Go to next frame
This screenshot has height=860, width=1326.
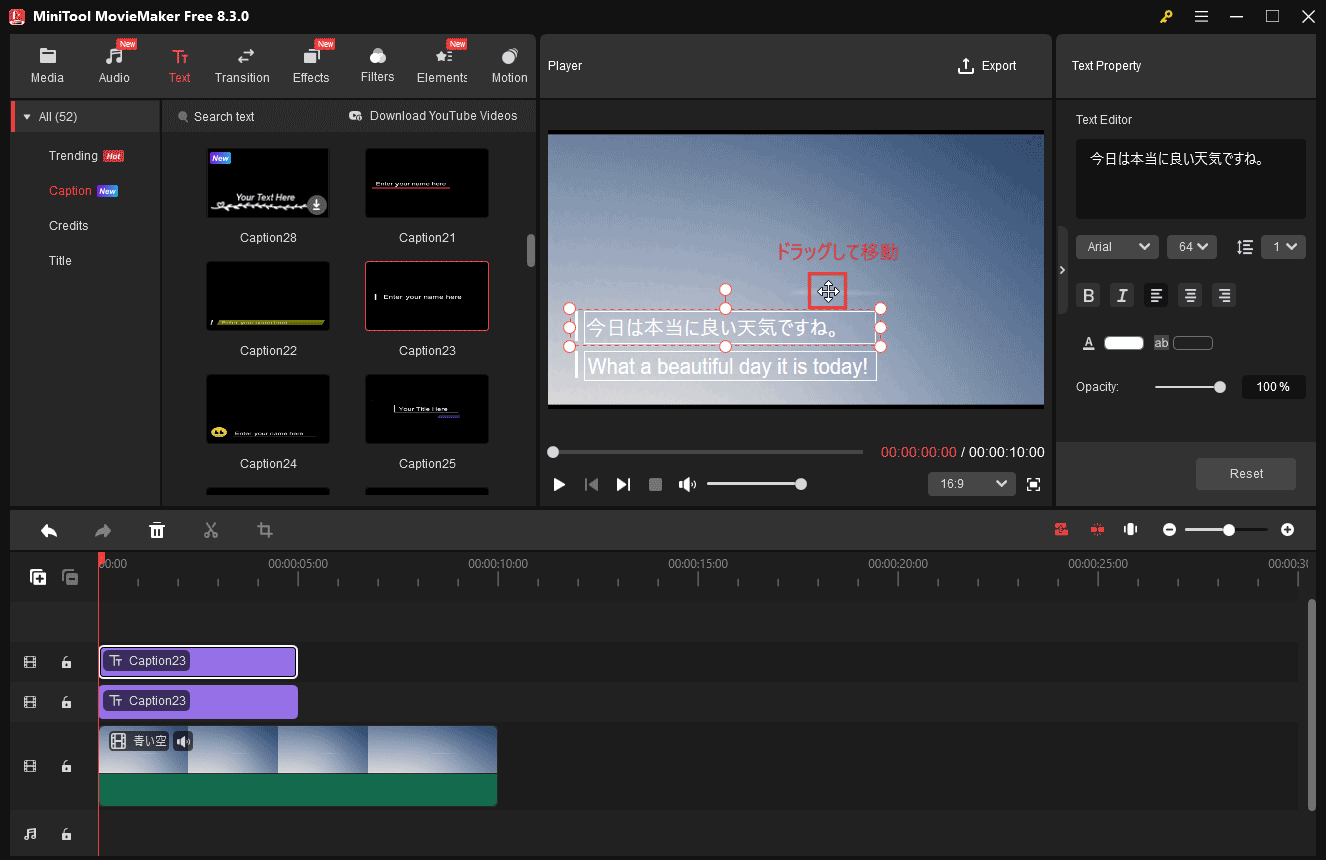click(x=623, y=484)
